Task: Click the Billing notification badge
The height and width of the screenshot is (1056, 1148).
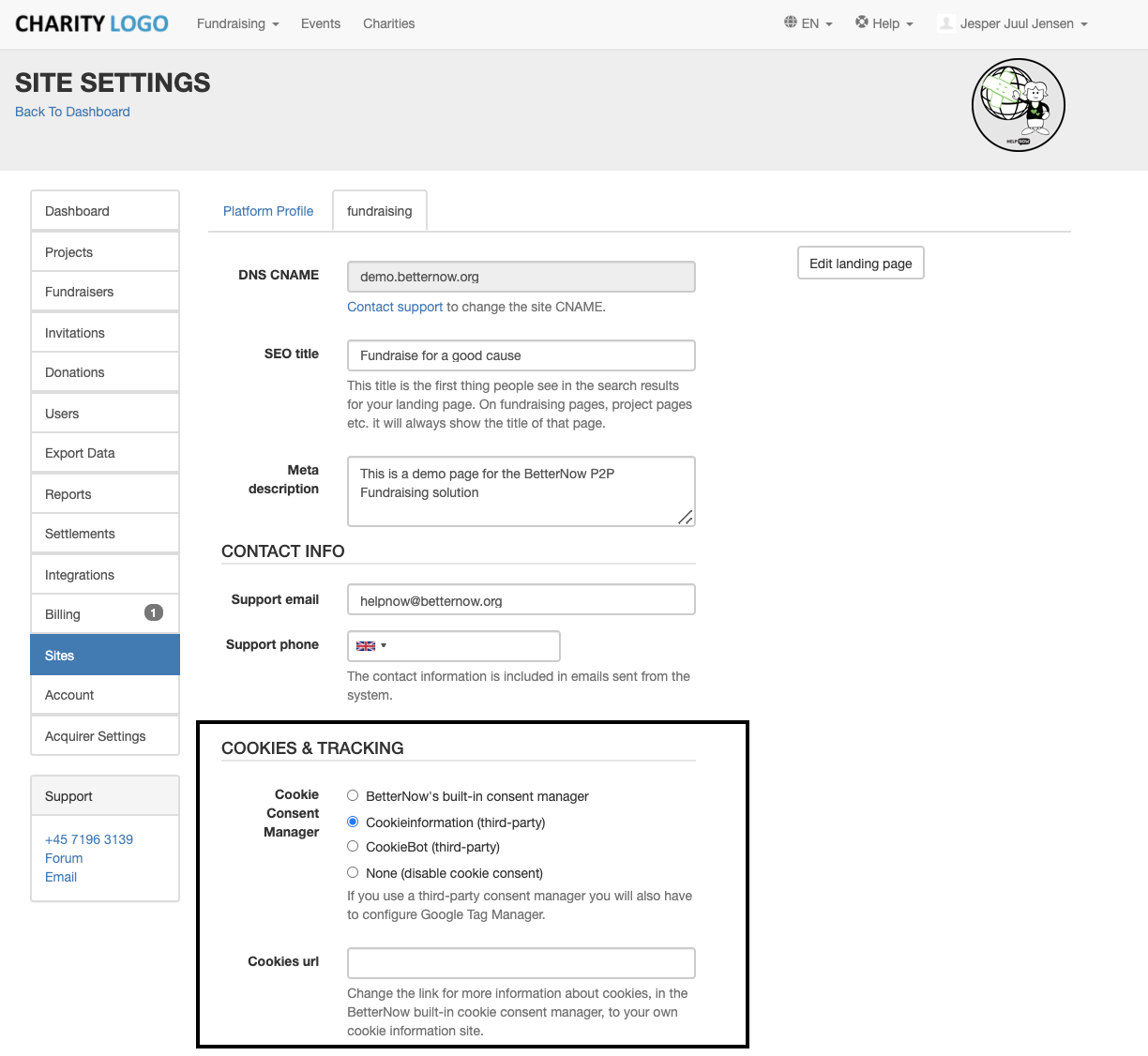Action: [154, 612]
